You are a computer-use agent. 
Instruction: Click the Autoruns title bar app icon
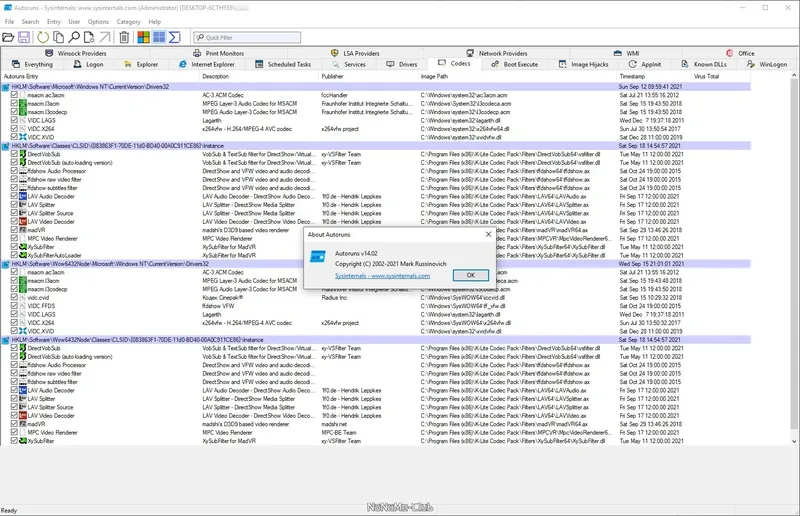pyautogui.click(x=8, y=8)
